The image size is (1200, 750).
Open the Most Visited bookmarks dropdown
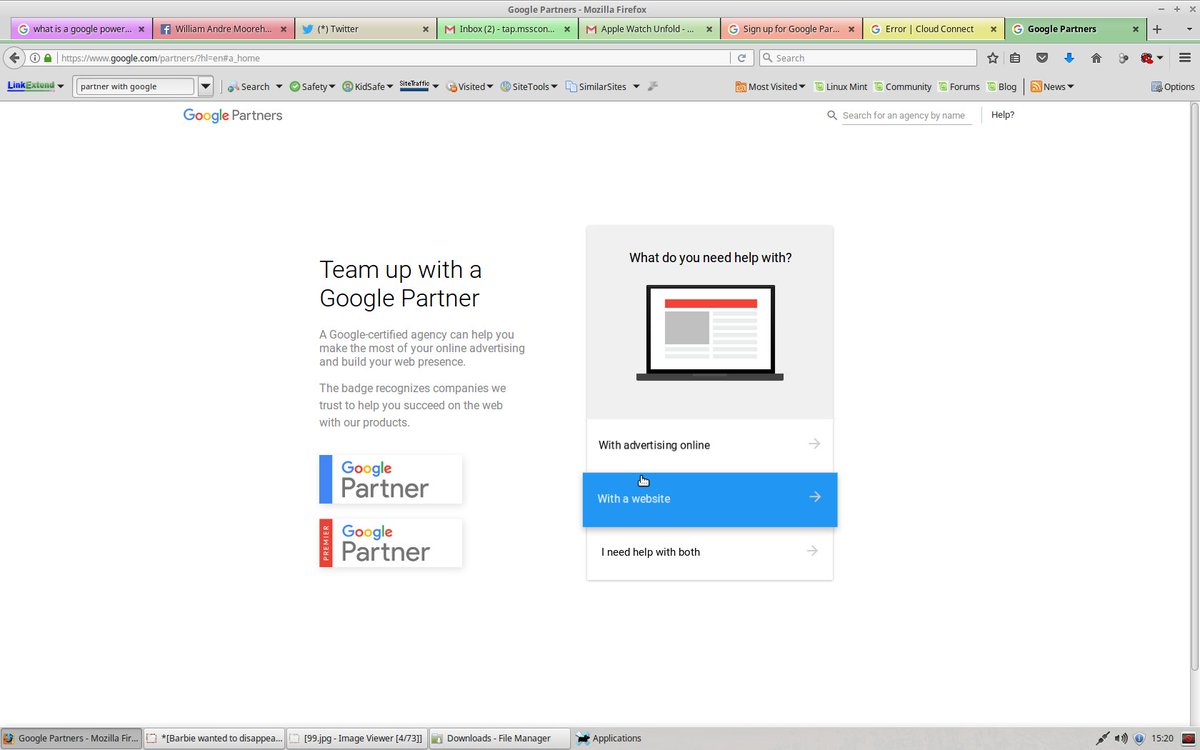point(771,86)
